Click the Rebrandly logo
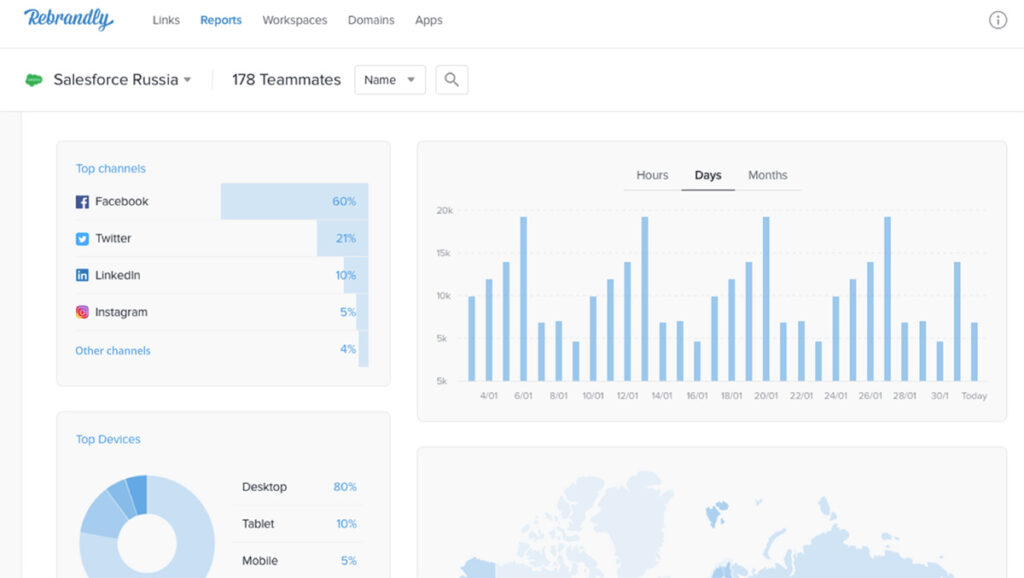This screenshot has width=1024, height=578. tap(69, 19)
